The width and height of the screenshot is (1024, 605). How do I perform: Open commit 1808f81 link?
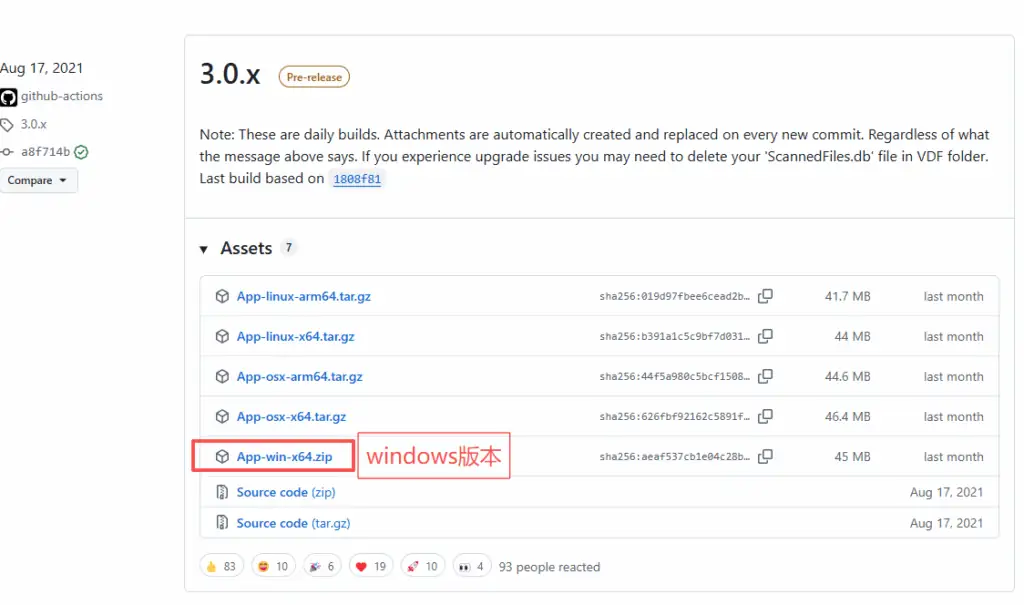[x=356, y=179]
